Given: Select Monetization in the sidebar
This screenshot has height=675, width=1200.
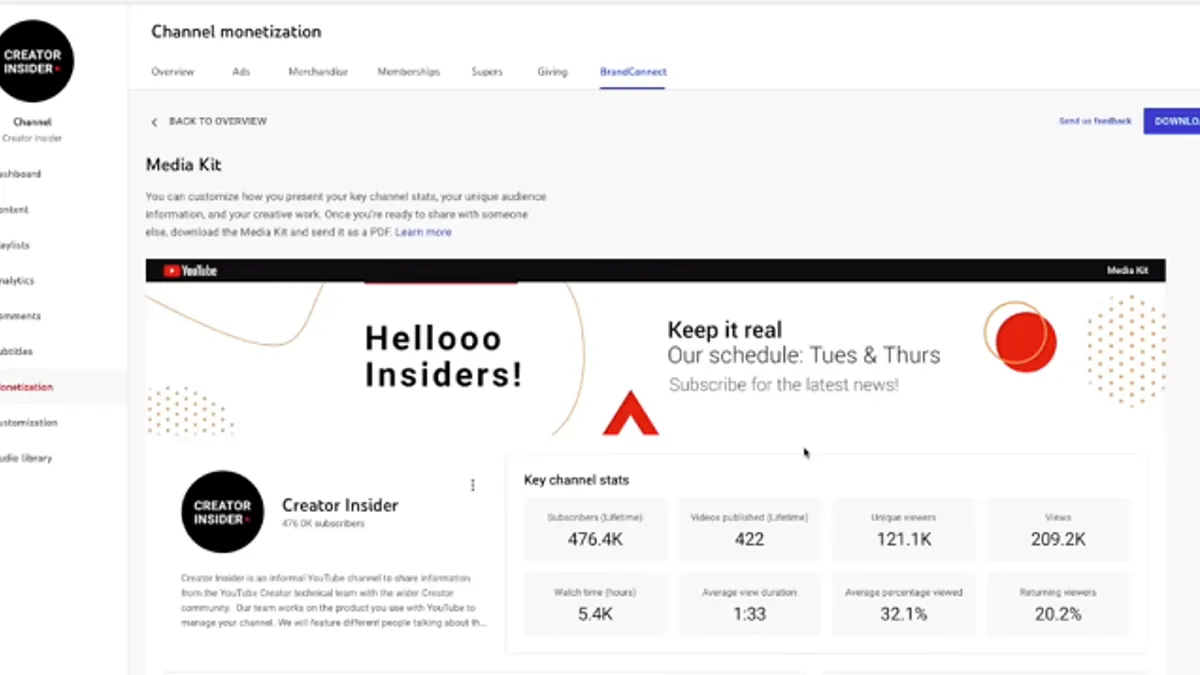Looking at the screenshot, I should click(26, 387).
